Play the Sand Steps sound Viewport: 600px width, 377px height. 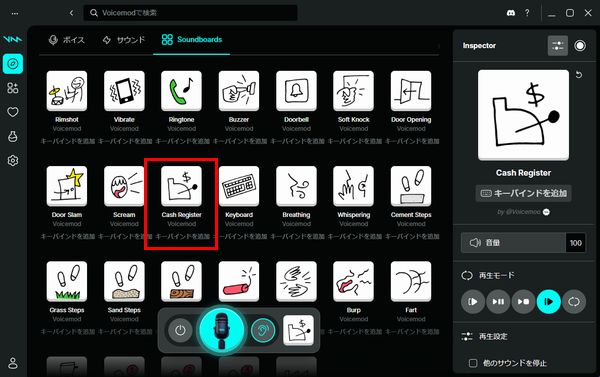(x=124, y=281)
